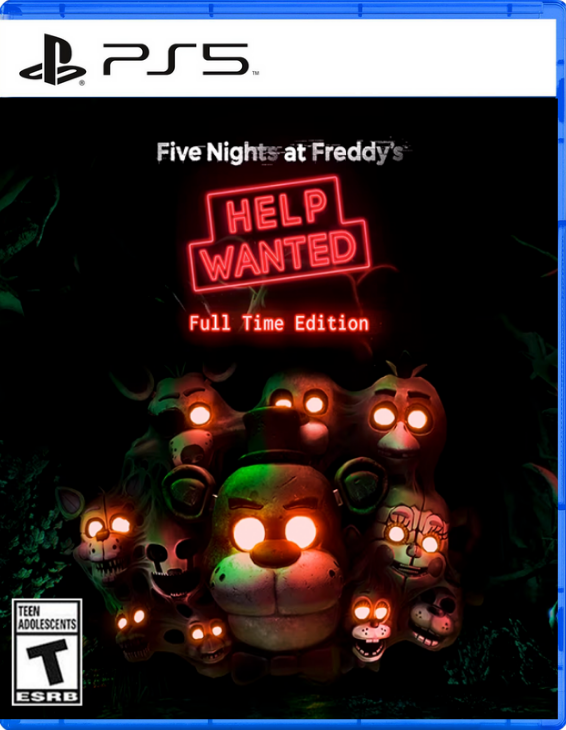Click the white bunny mask near bottom
Viewport: 566px width, 730px height.
[x=370, y=626]
